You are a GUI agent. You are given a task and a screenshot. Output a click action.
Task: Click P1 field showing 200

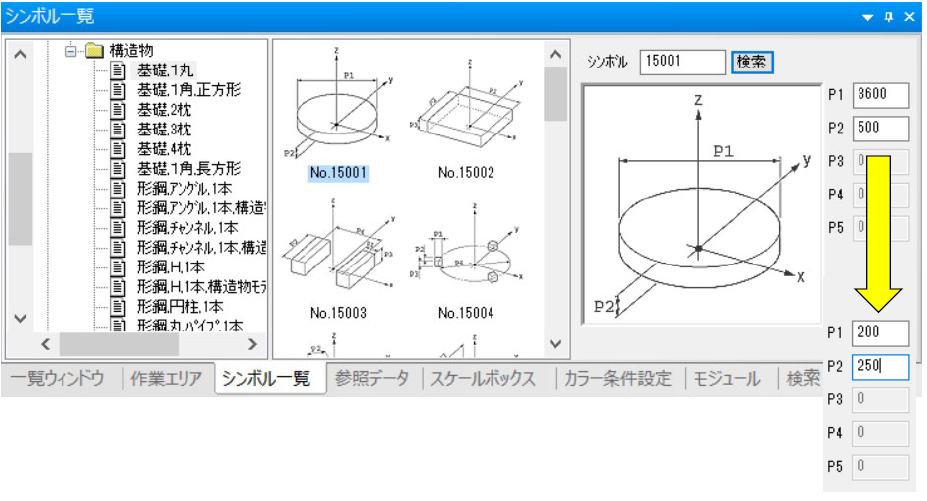tap(880, 332)
